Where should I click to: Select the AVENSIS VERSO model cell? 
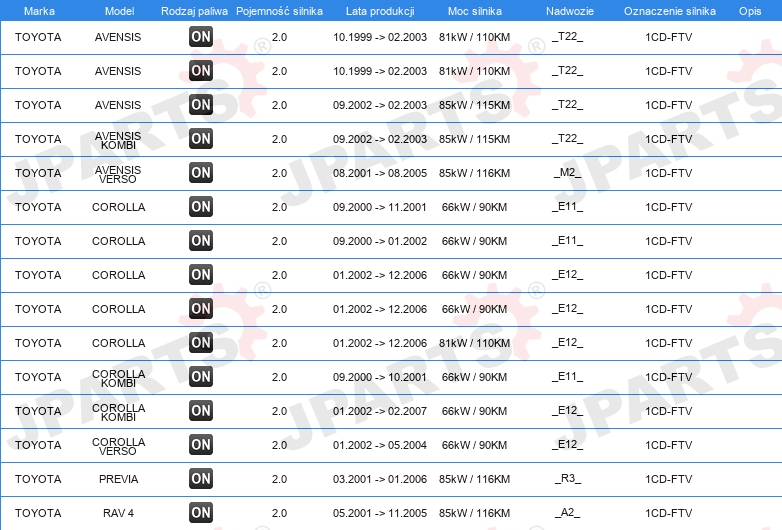coord(118,175)
